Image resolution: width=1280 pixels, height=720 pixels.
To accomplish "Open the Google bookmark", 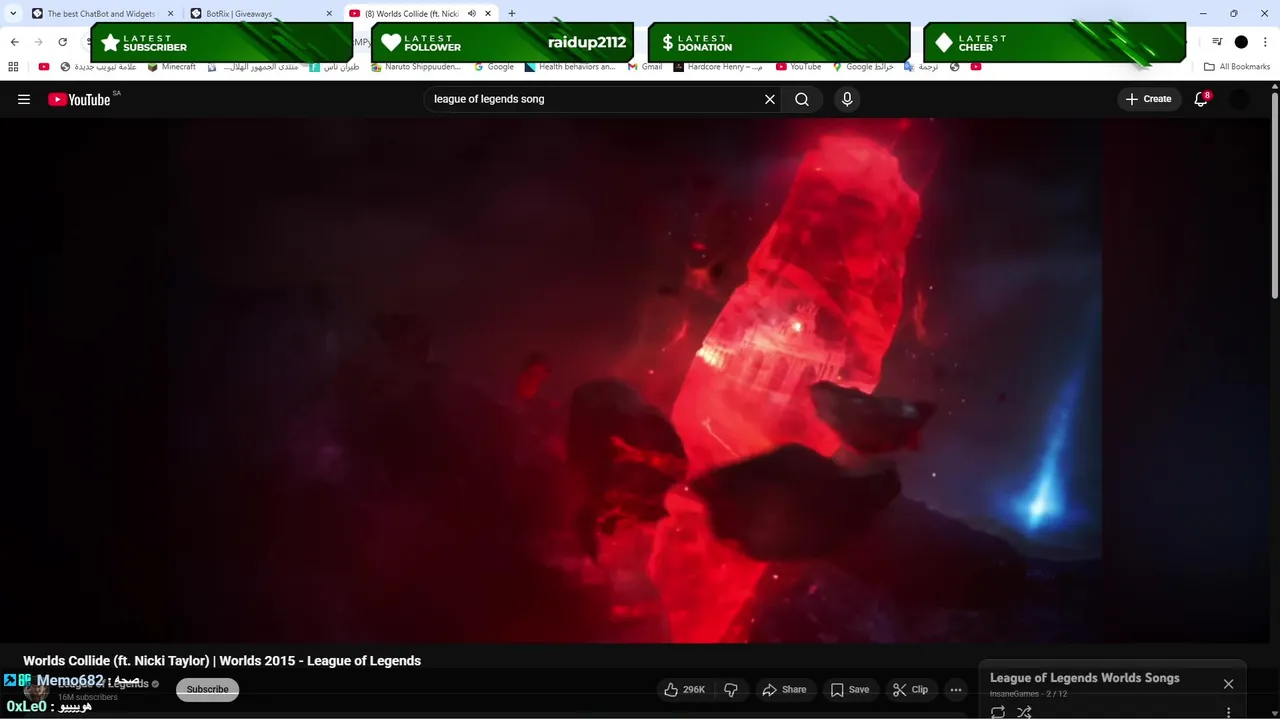I will click(x=494, y=67).
